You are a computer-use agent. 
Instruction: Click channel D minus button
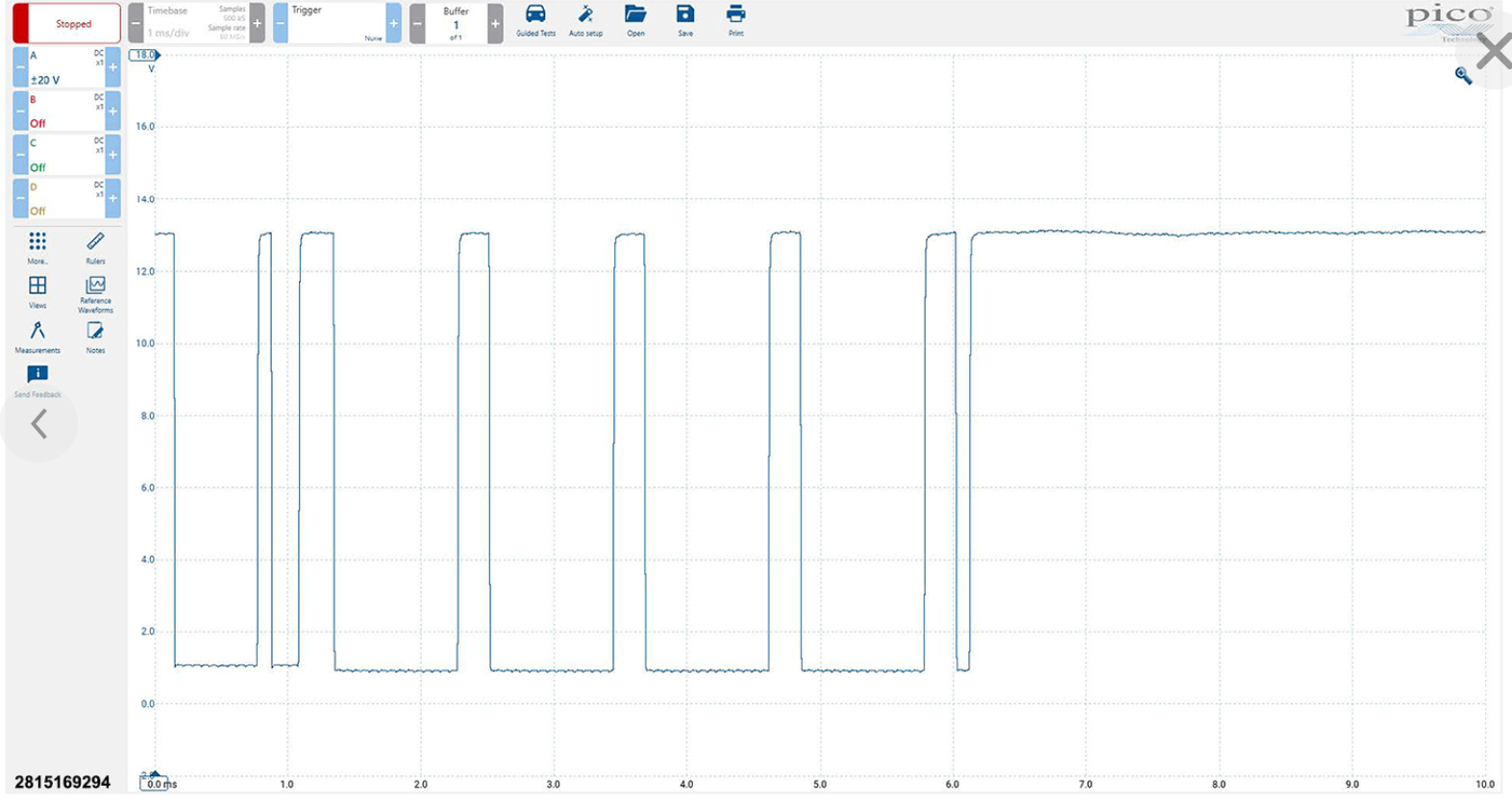pos(20,198)
